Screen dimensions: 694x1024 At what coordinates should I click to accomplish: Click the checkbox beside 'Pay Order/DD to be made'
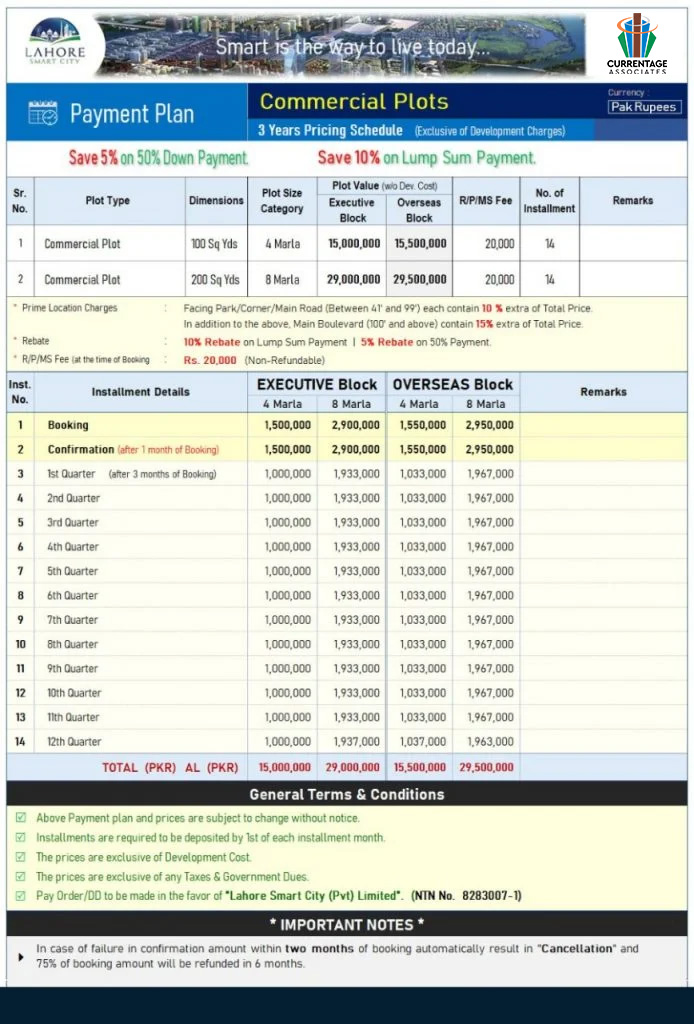21,895
